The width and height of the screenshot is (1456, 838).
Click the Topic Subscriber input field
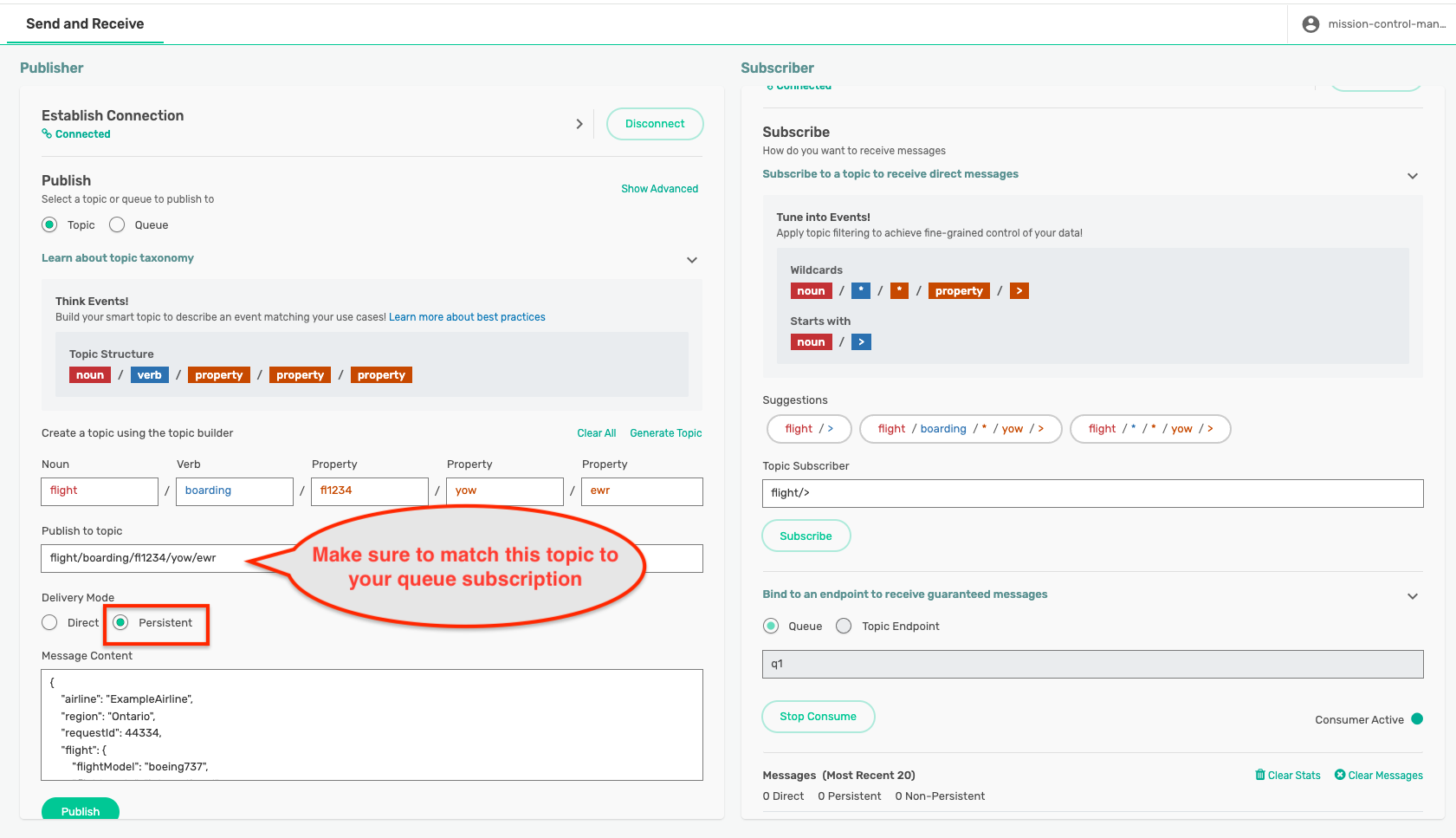pyautogui.click(x=1092, y=493)
